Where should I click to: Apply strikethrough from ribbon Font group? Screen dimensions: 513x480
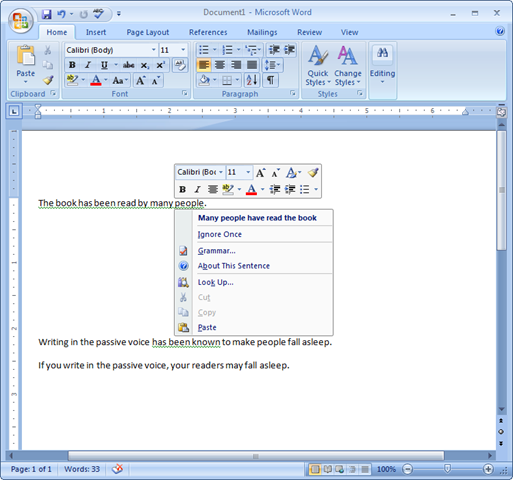[128, 65]
